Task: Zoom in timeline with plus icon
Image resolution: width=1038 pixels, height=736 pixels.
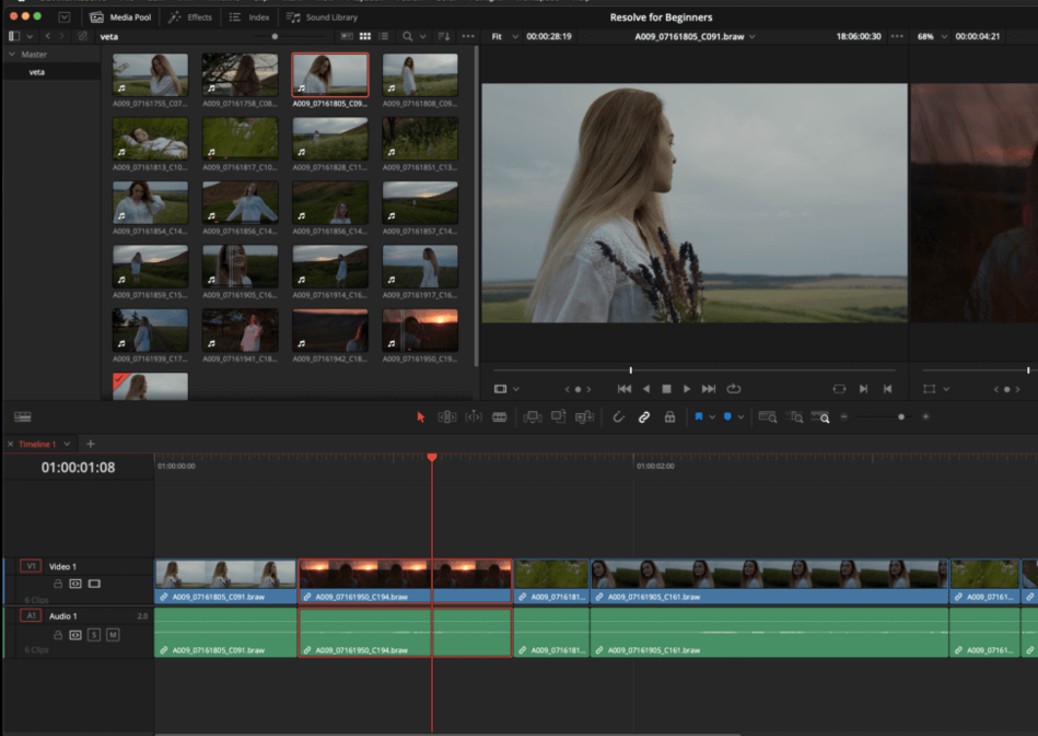Action: tap(925, 417)
